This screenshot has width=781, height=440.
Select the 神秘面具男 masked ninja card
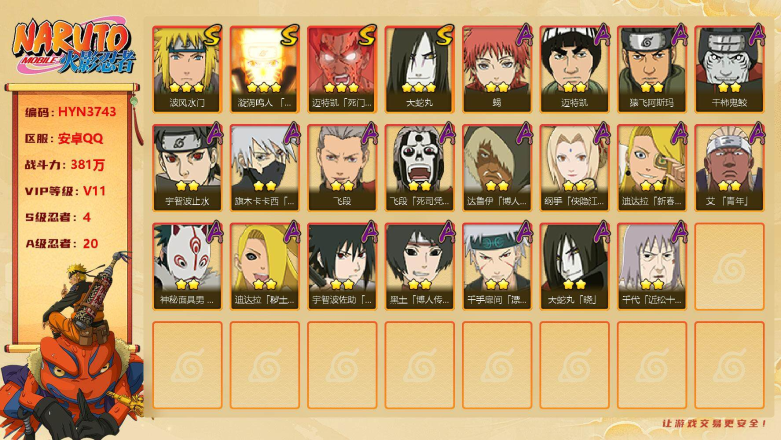[x=187, y=267]
